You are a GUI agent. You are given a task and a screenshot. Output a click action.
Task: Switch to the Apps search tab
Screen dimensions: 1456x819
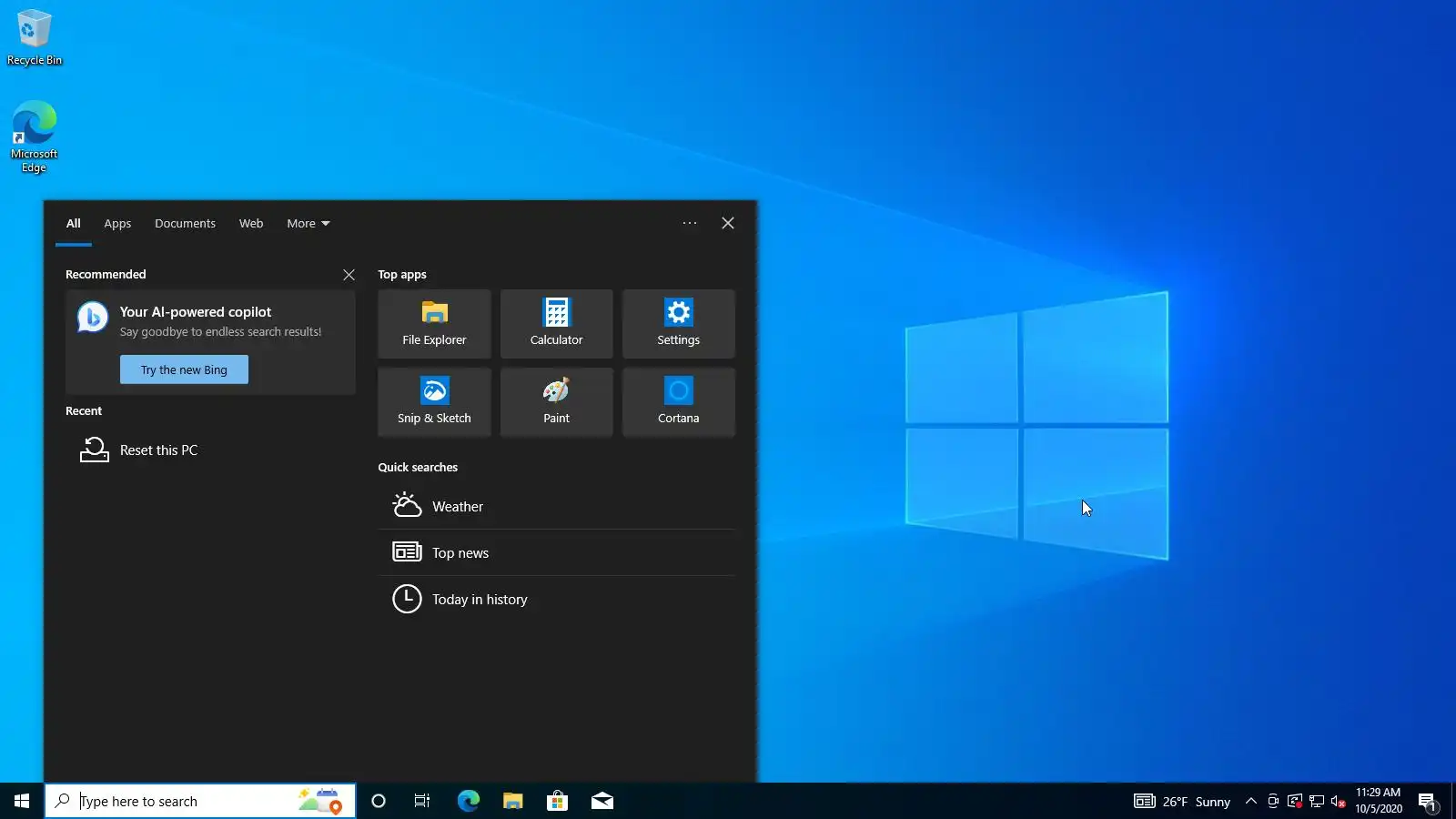[117, 223]
